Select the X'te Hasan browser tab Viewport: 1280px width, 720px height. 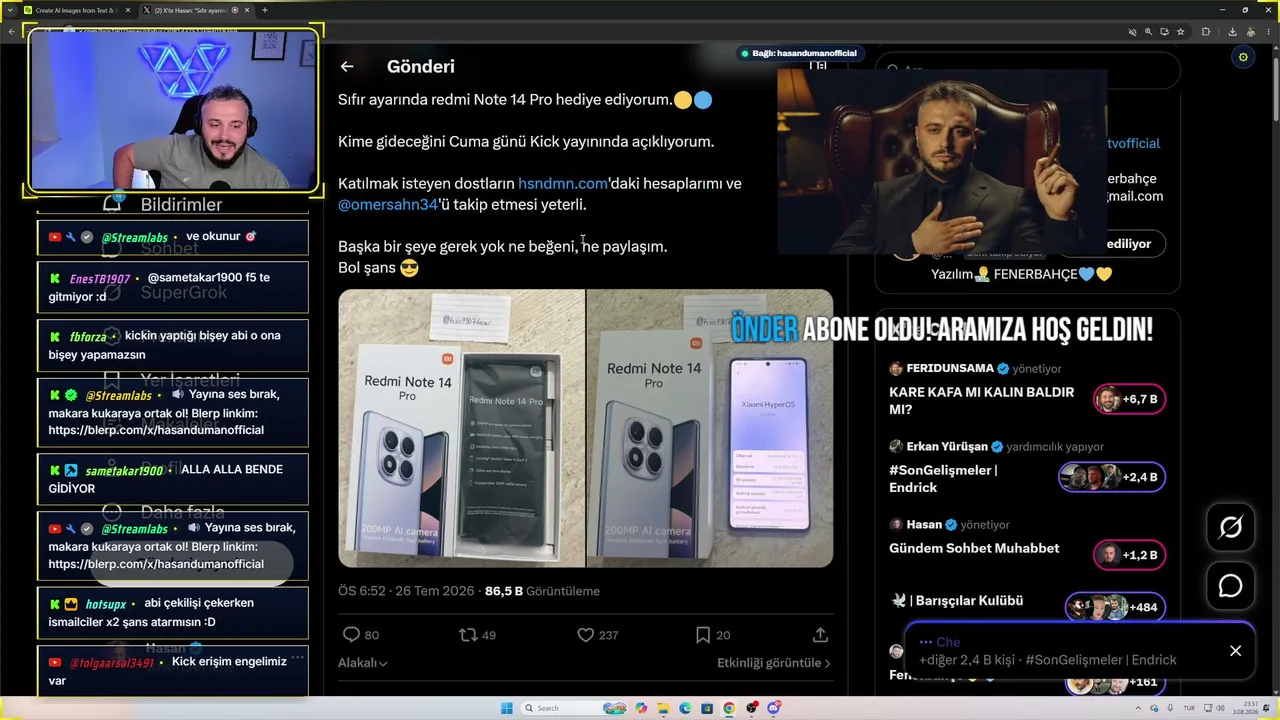point(195,10)
